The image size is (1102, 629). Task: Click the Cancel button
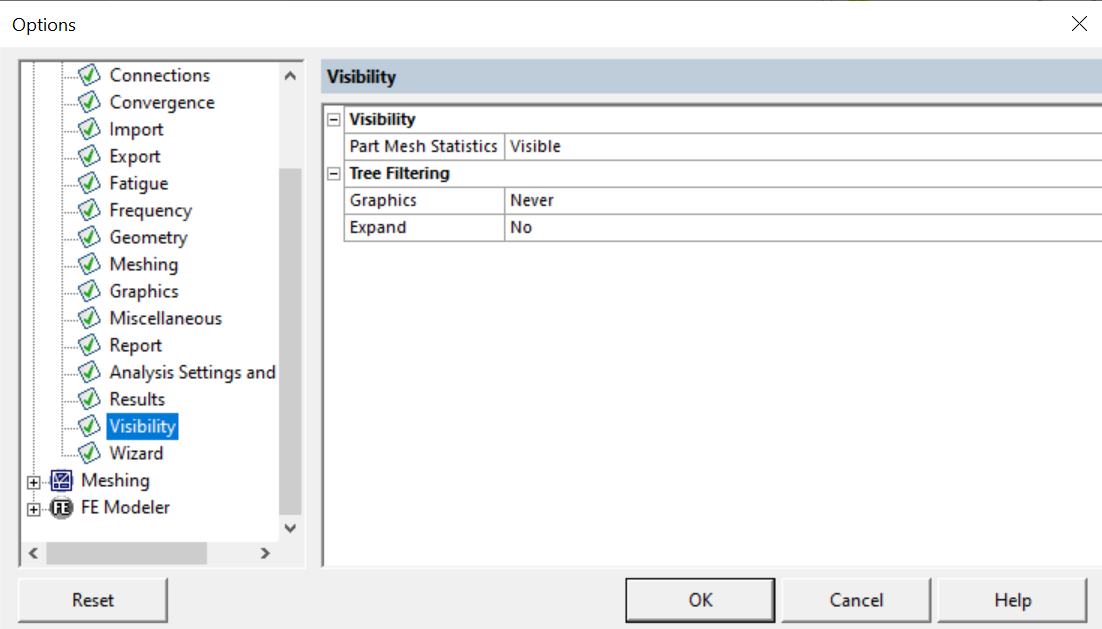coord(856,600)
